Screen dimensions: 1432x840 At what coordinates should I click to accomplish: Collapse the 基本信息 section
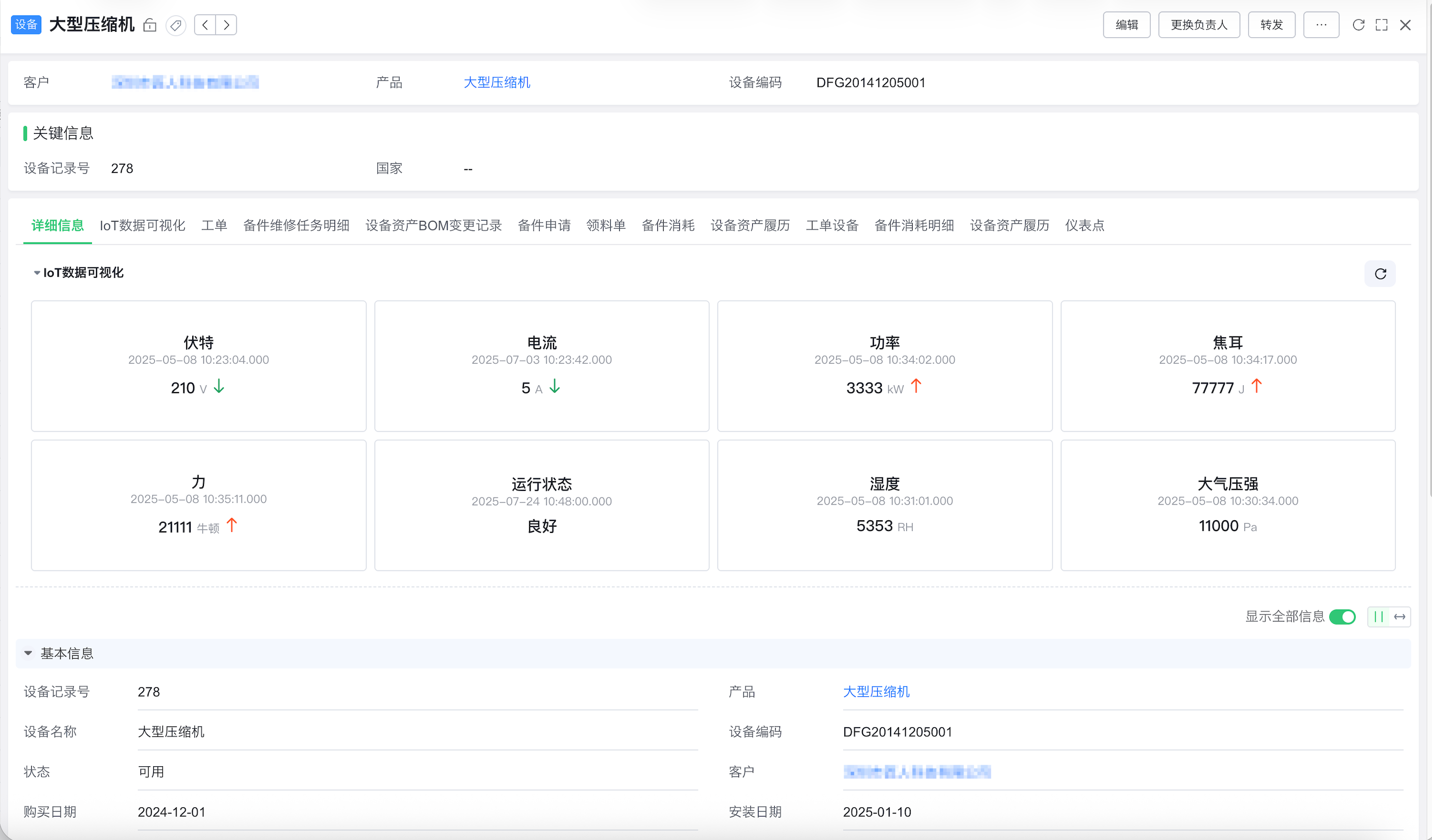click(28, 653)
